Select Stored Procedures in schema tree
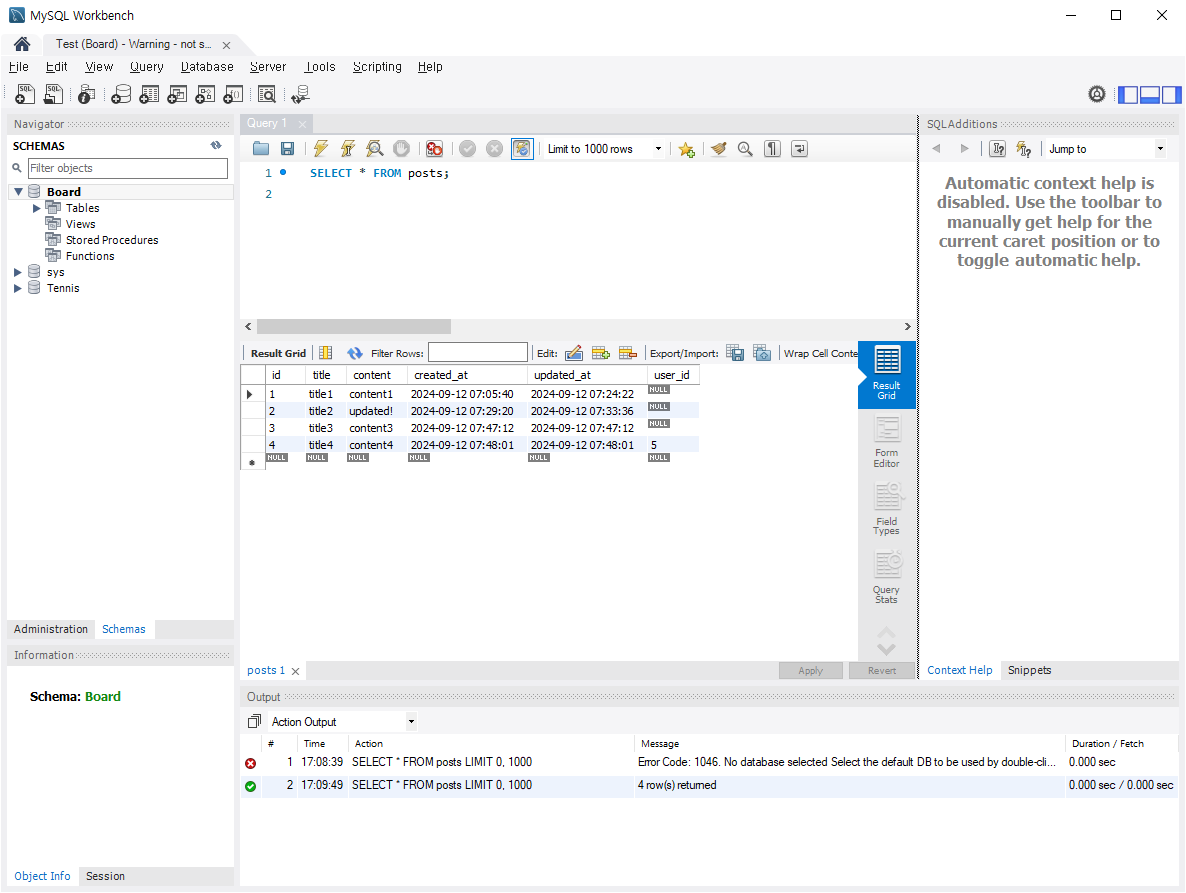The width and height of the screenshot is (1186, 893). click(112, 240)
